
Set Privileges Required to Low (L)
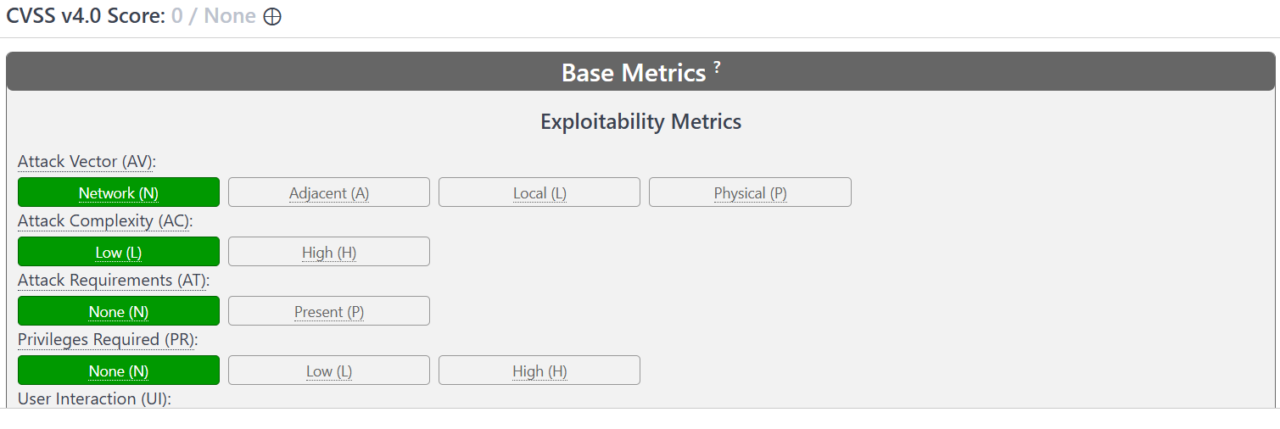329,371
